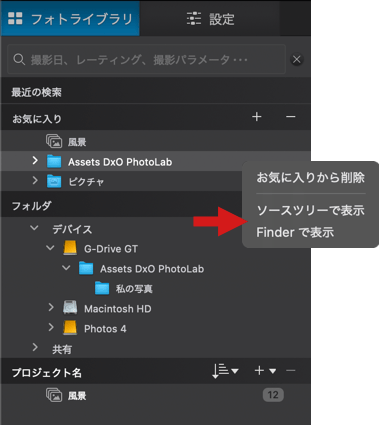Screen dimensions: 379x425
Task: Choose ソースツリーで表示 in context menu
Action: [x=310, y=210]
